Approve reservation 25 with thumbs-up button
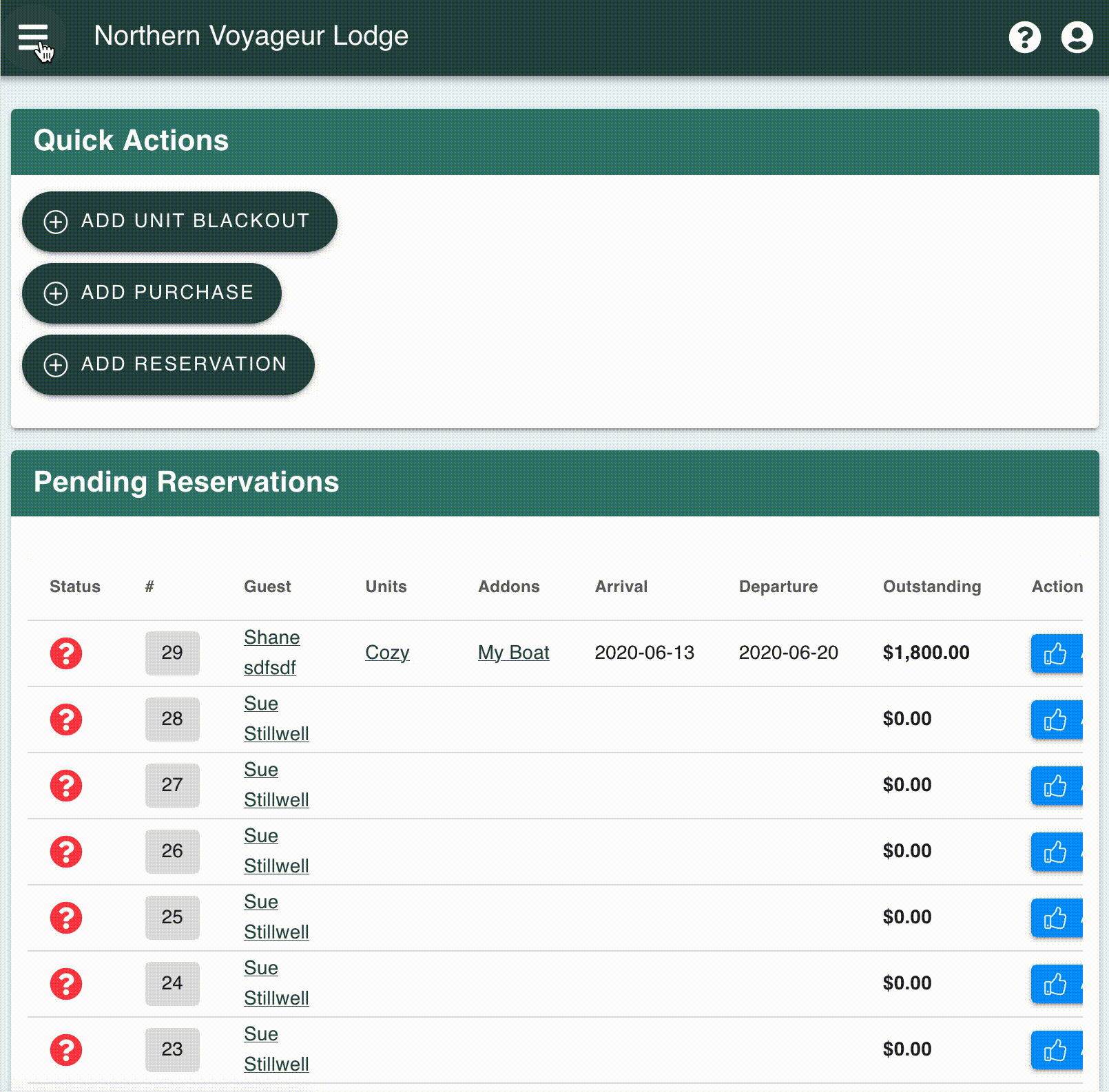The width and height of the screenshot is (1109, 1092). [x=1056, y=918]
